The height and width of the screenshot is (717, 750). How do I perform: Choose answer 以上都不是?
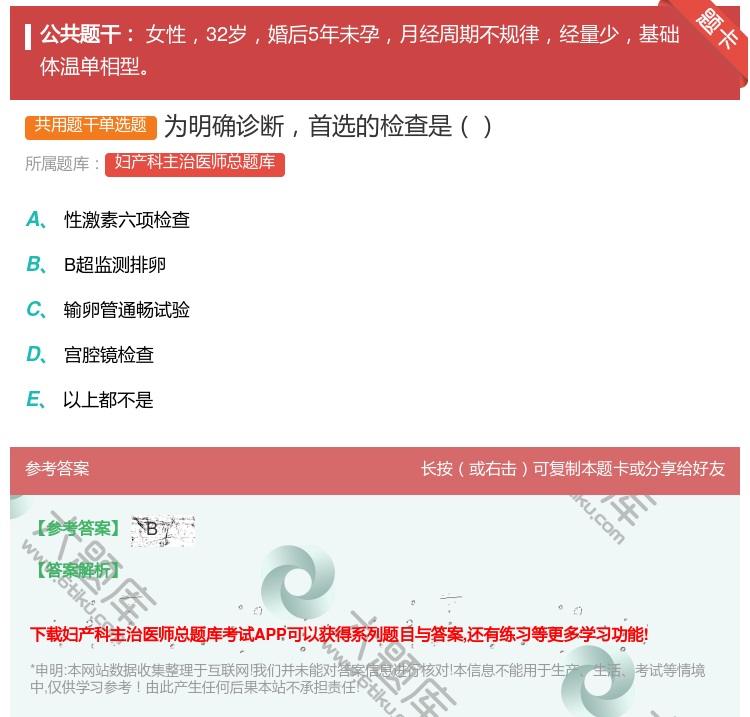coord(108,400)
